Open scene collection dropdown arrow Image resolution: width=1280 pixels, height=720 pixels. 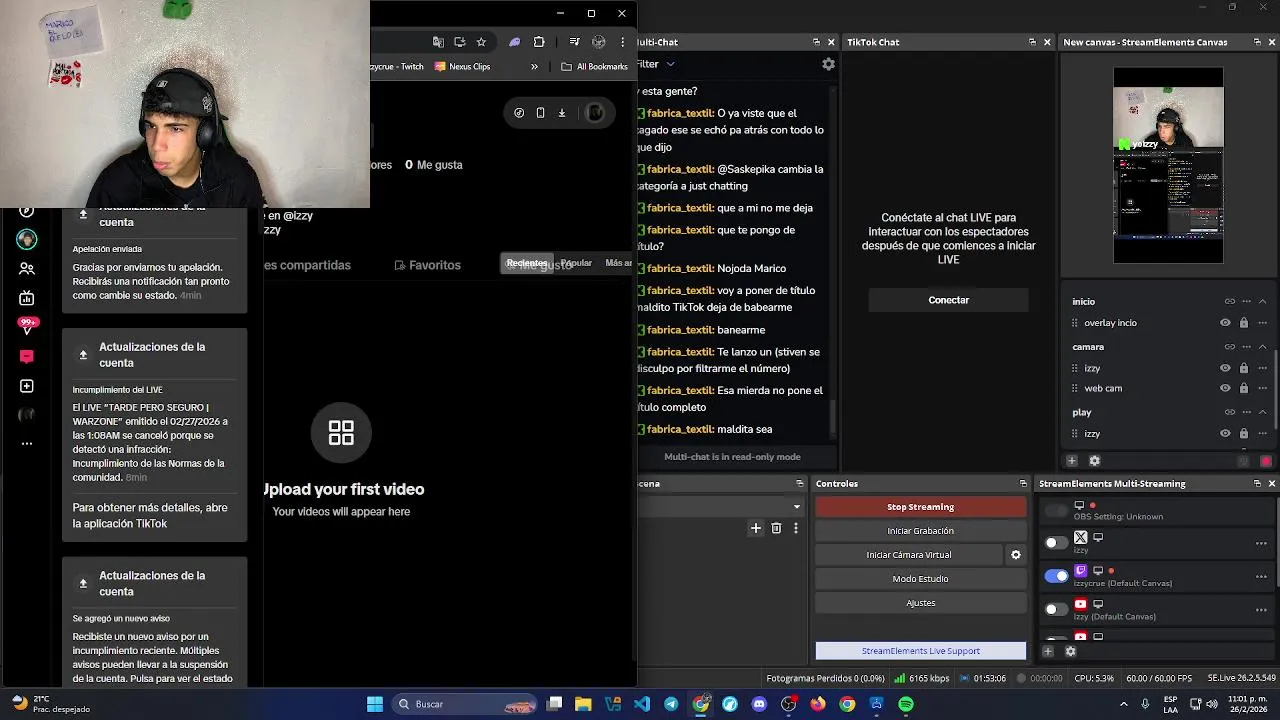[x=797, y=507]
